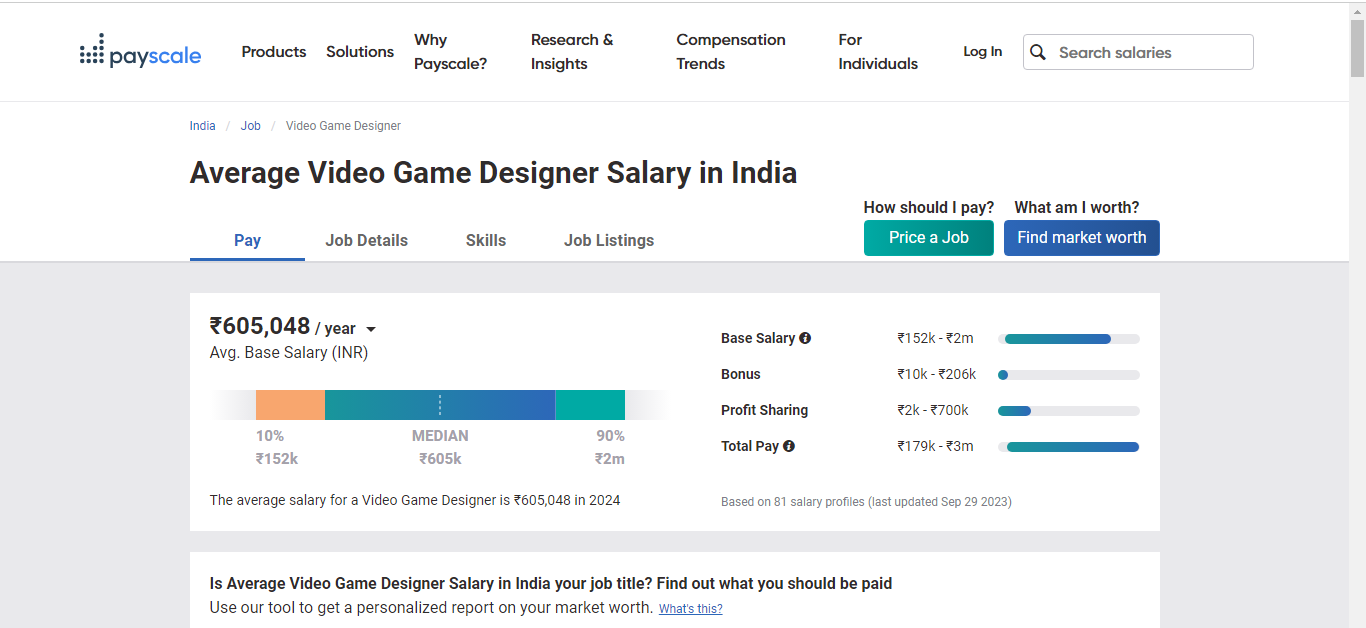Viewport: 1366px width, 628px height.
Task: Switch to the Job Details tab
Action: 366,240
